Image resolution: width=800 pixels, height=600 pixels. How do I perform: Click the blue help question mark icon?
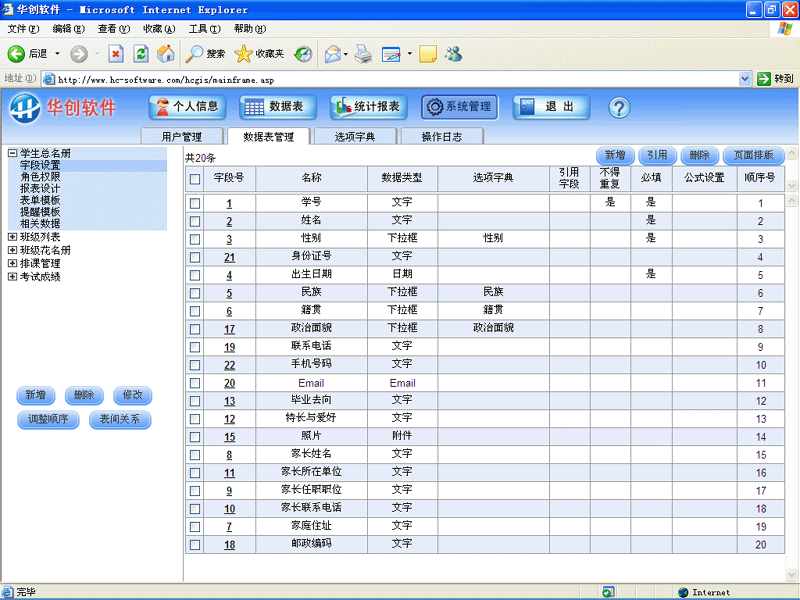618,107
